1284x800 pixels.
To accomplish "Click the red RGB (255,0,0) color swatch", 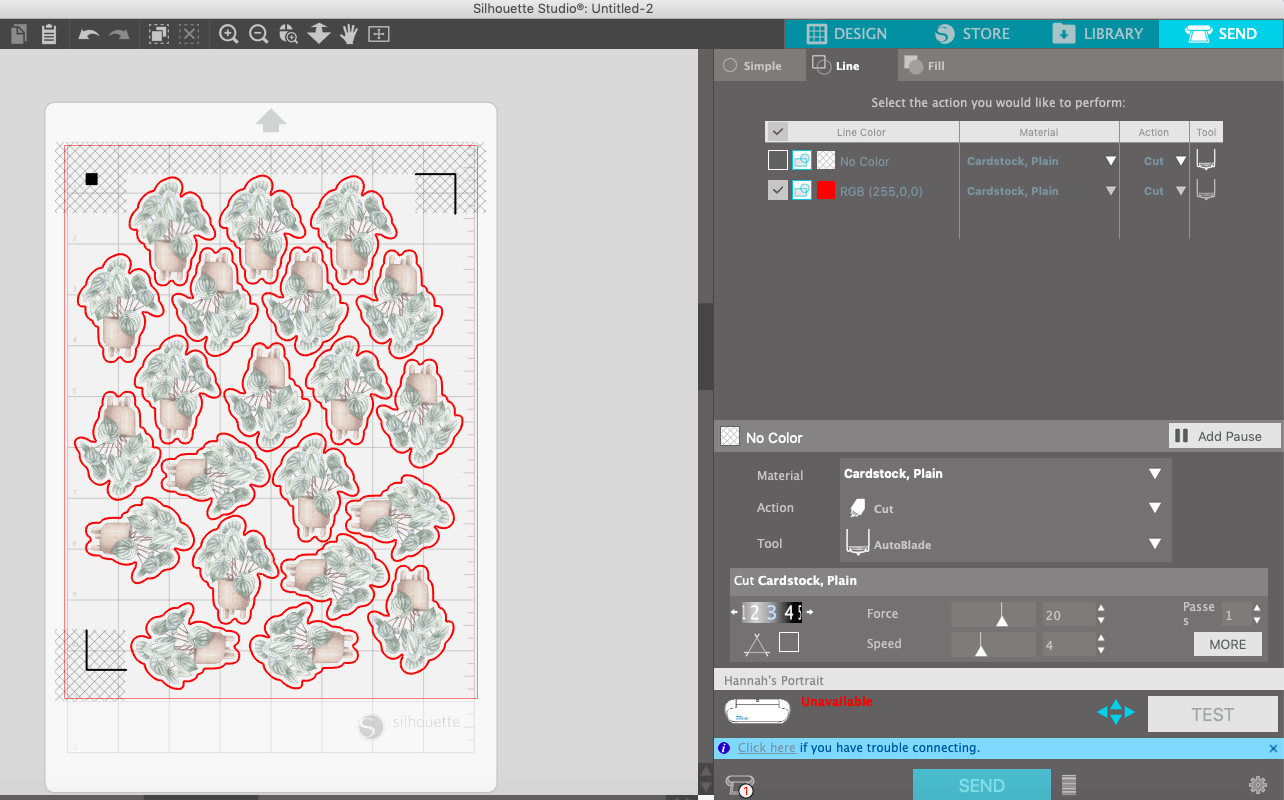I will click(826, 190).
